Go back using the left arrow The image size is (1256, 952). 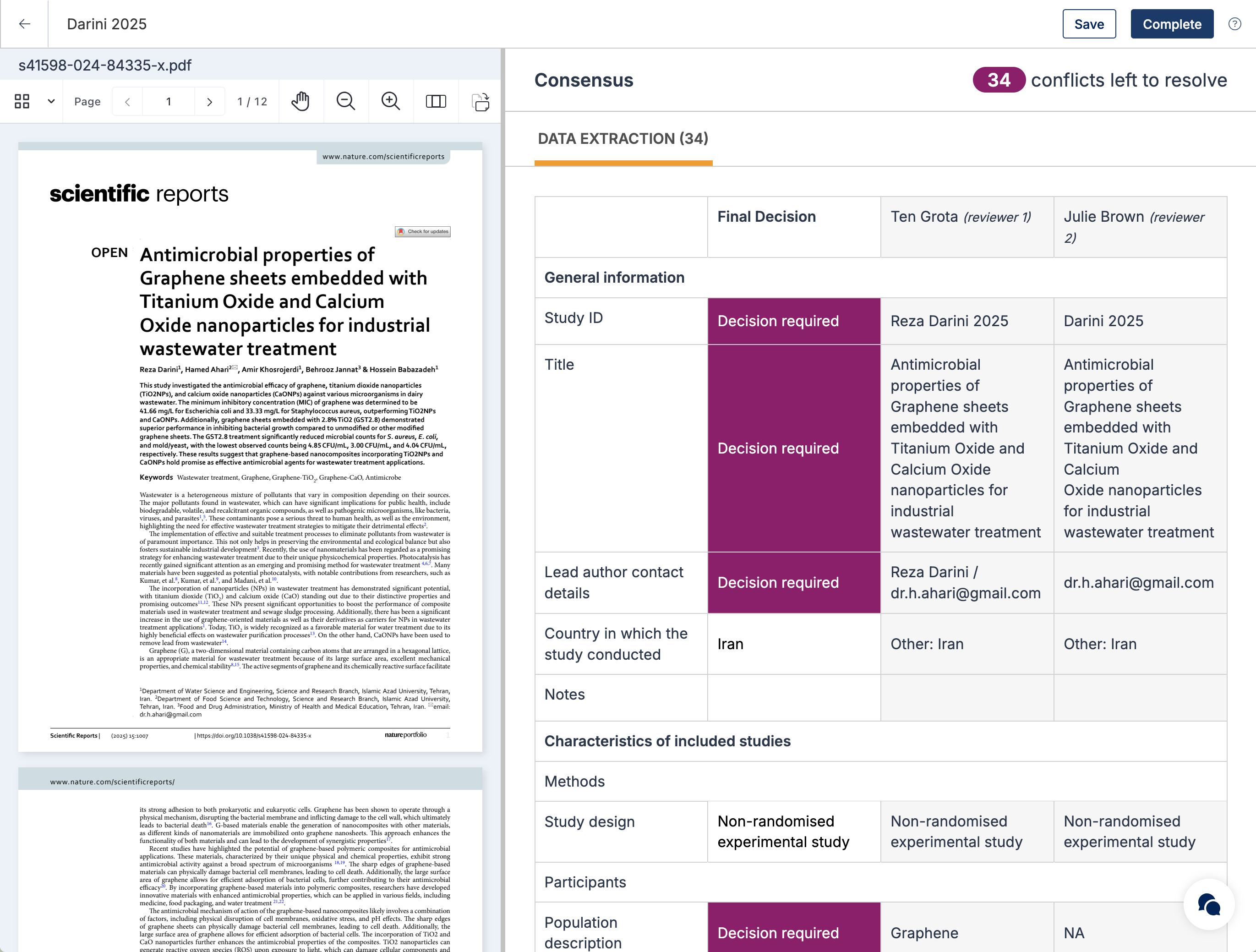(x=24, y=24)
